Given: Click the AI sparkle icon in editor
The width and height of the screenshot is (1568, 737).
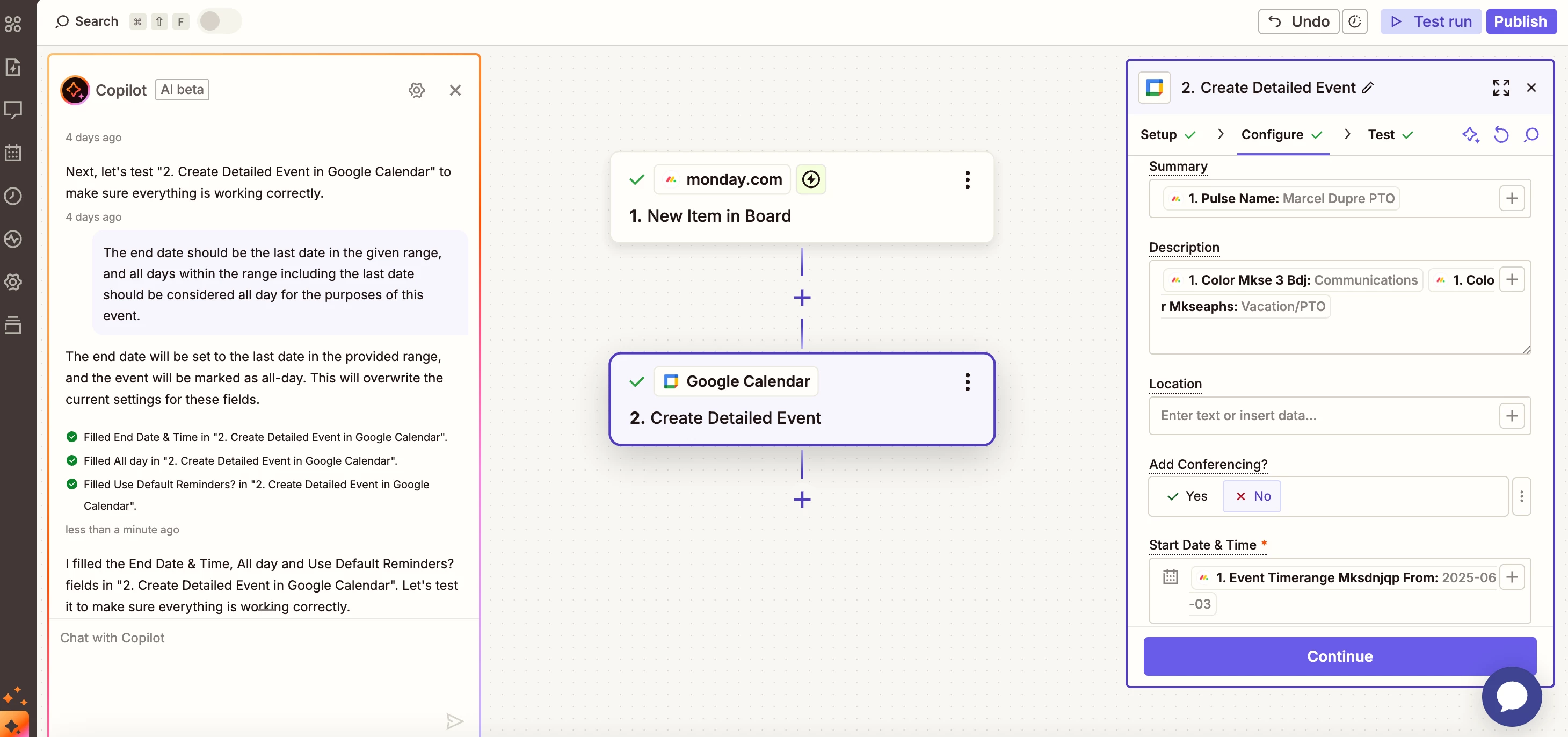Looking at the screenshot, I should pyautogui.click(x=1471, y=135).
